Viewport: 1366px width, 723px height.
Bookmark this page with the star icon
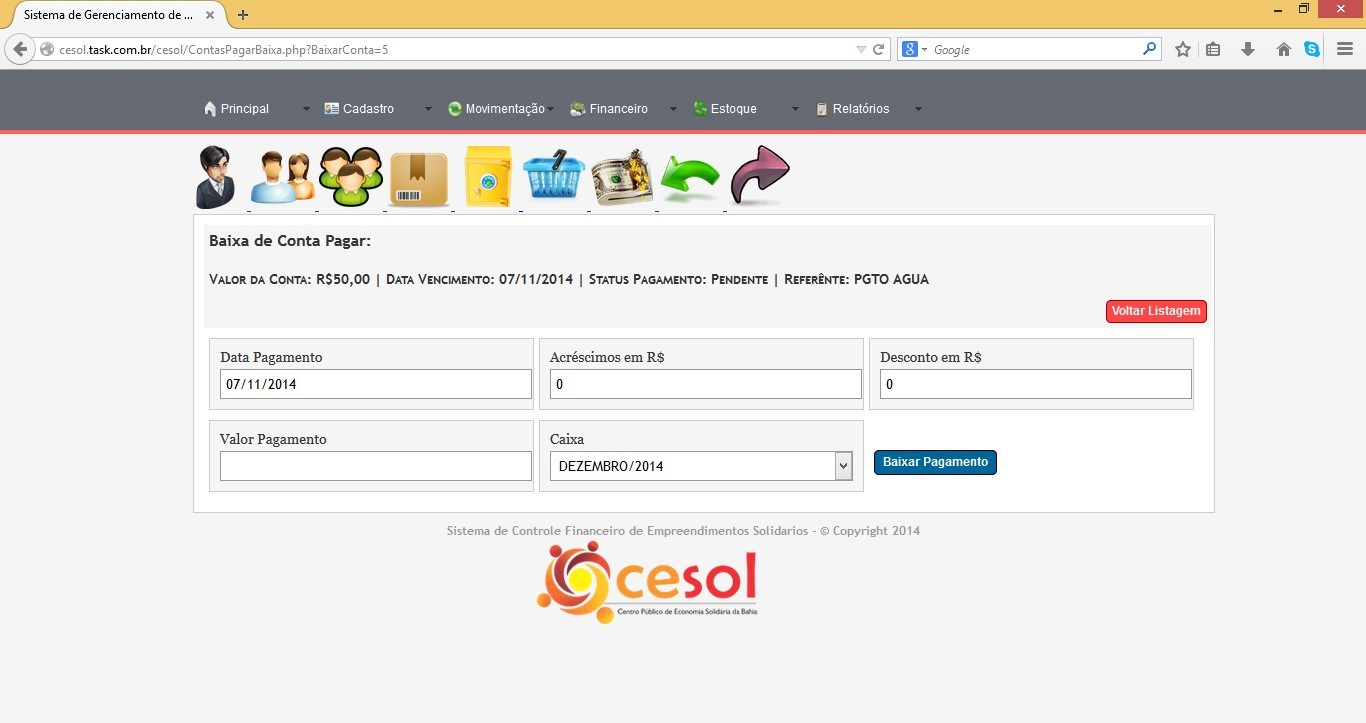(1183, 49)
